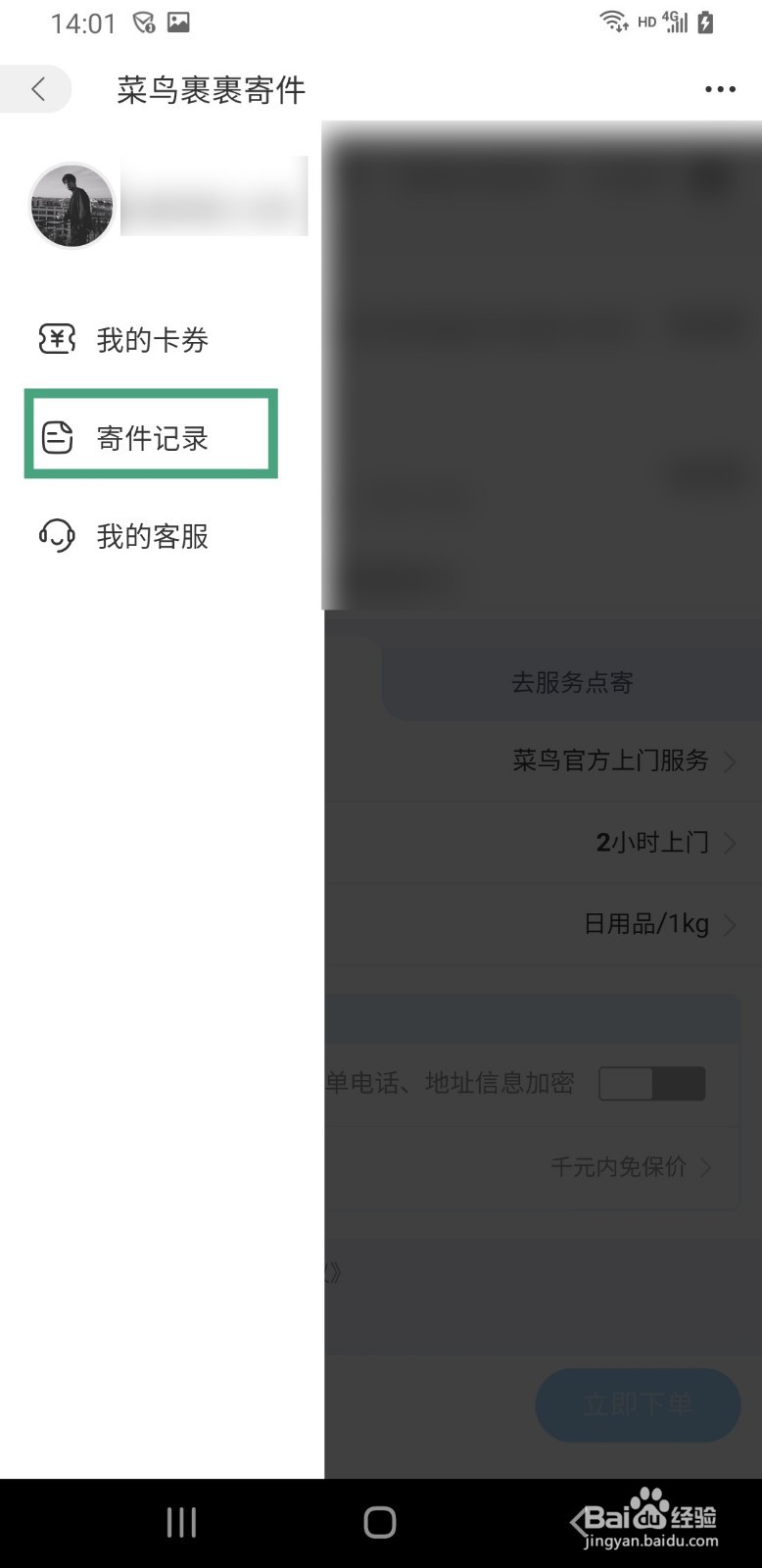The width and height of the screenshot is (762, 1568).
Task: Tap the Android home button
Action: pyautogui.click(x=380, y=1522)
